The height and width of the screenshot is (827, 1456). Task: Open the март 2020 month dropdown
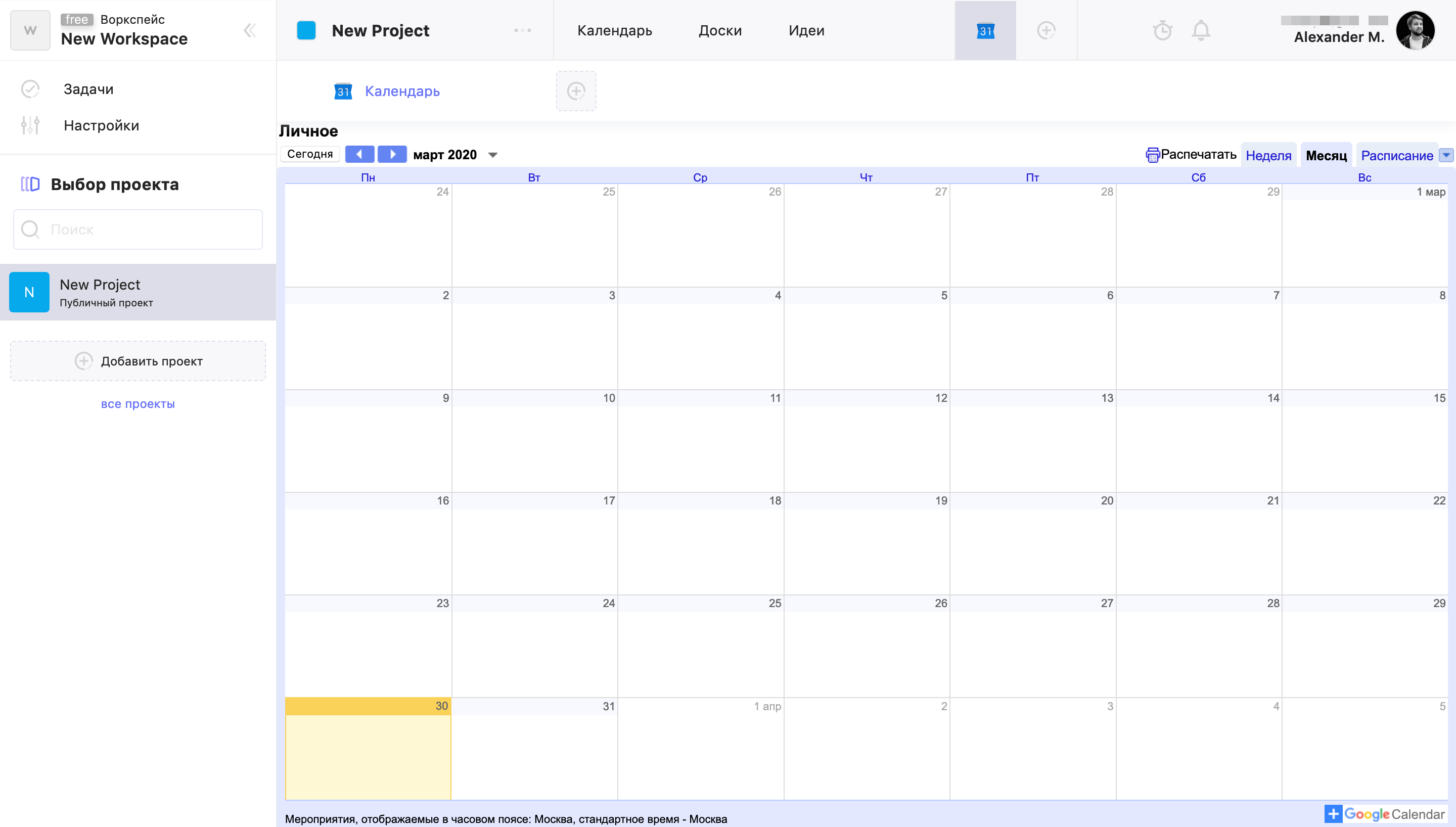click(493, 155)
